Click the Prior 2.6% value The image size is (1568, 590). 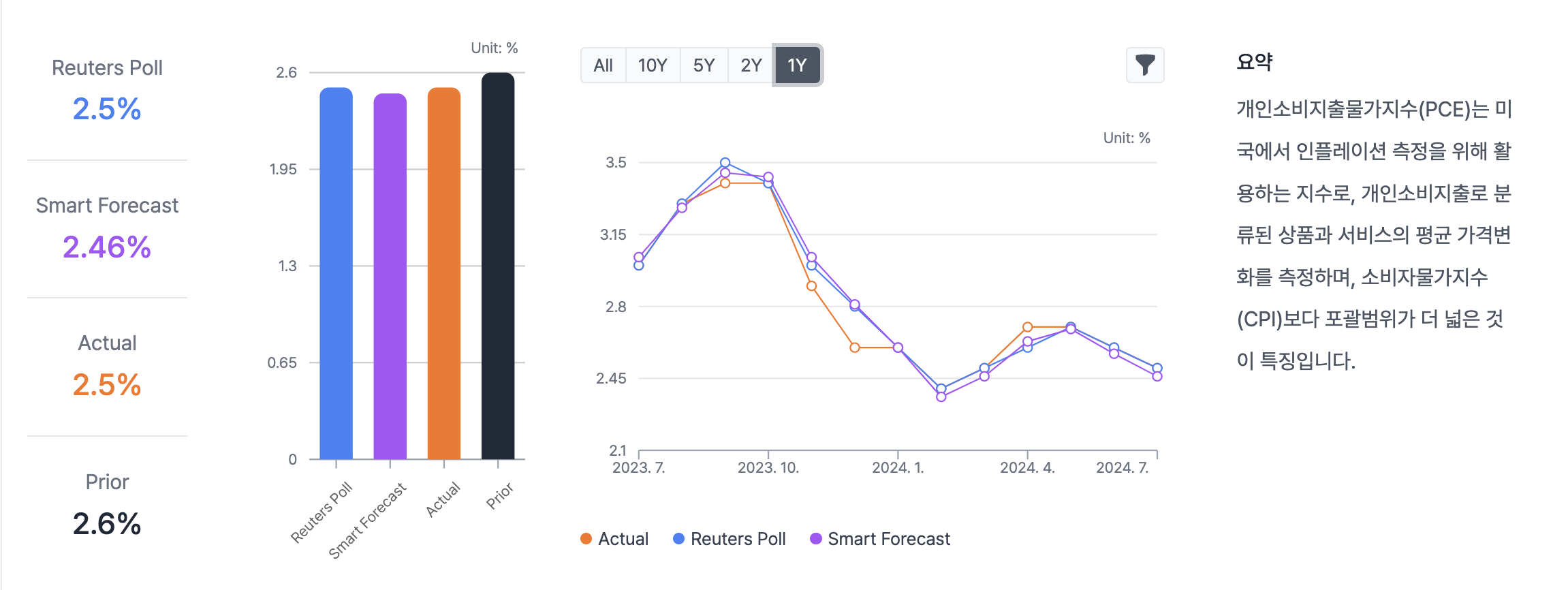pyautogui.click(x=107, y=523)
